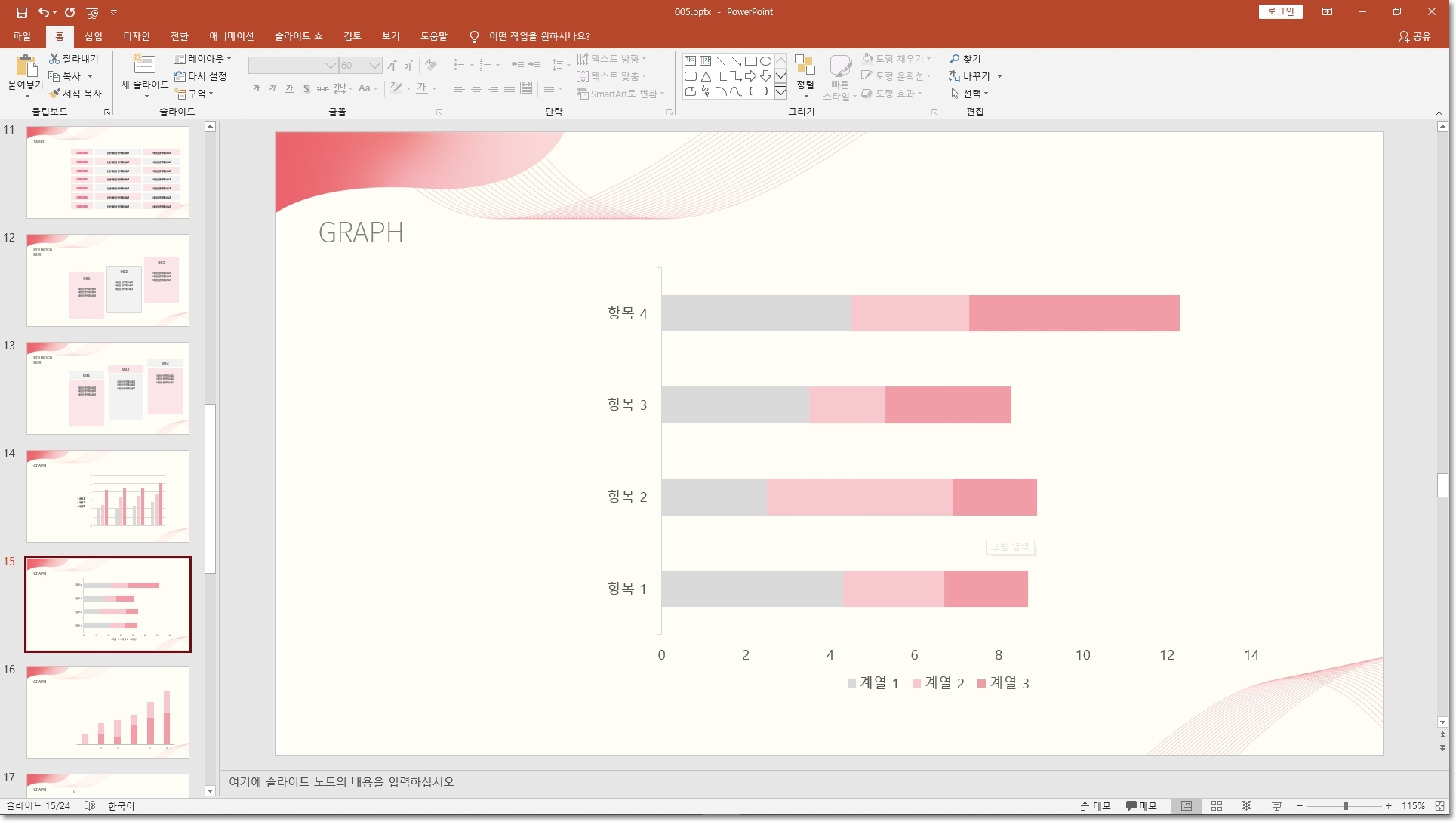Click Arrange (정렬) button
The width and height of the screenshot is (1456, 822).
tap(805, 75)
